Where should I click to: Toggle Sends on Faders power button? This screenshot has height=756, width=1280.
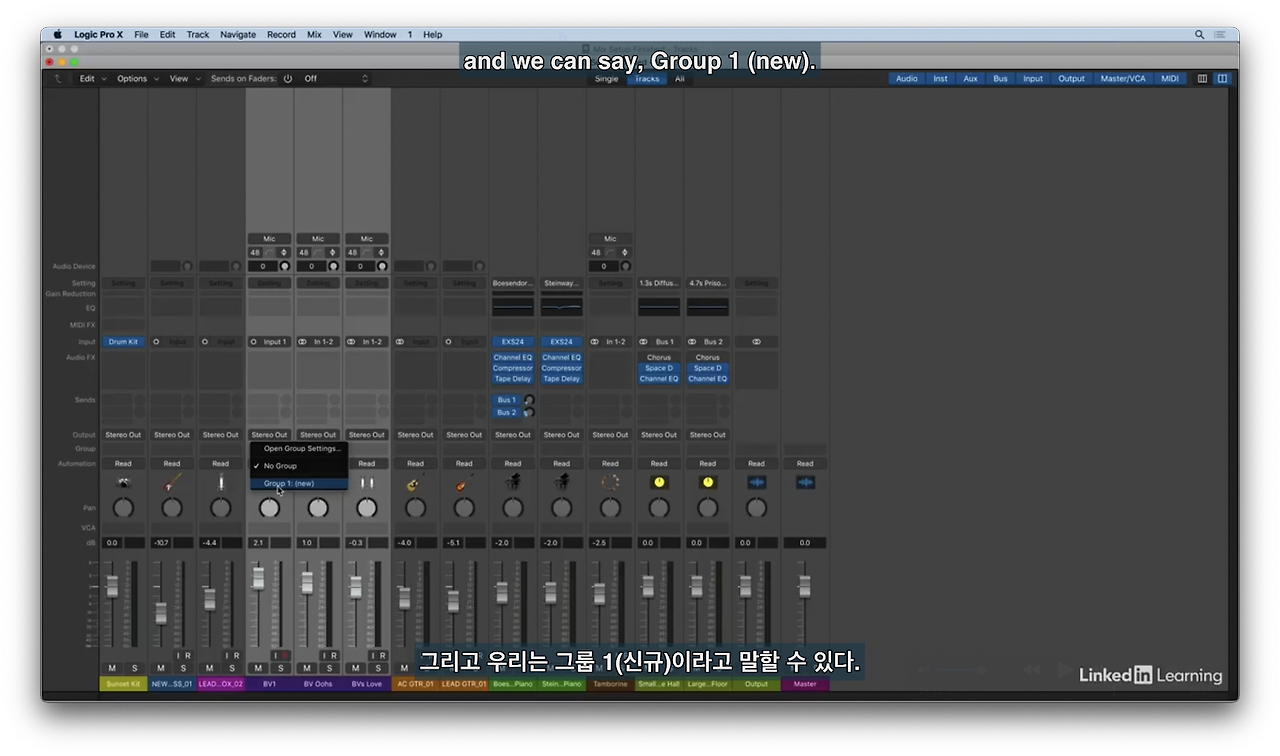(x=288, y=78)
